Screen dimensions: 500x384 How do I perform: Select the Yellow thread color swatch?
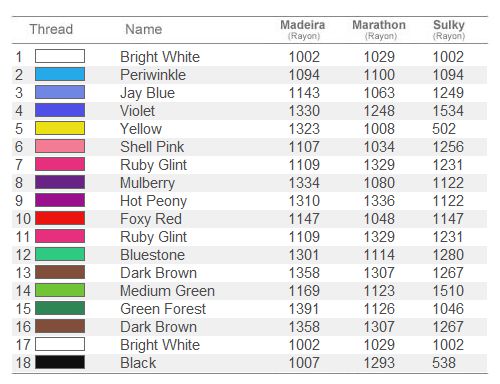coord(60,128)
